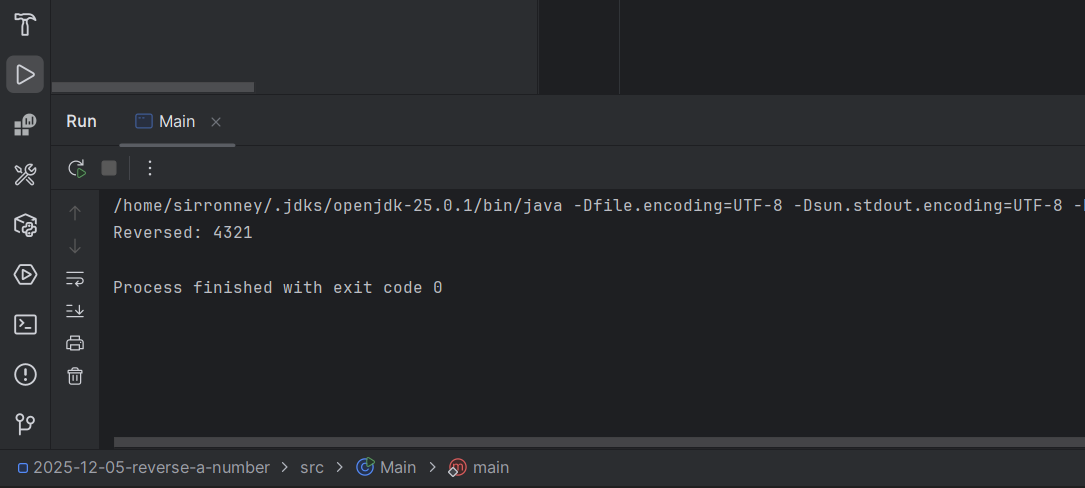Open the Services tool window
Image resolution: width=1085 pixels, height=488 pixels.
point(25,274)
